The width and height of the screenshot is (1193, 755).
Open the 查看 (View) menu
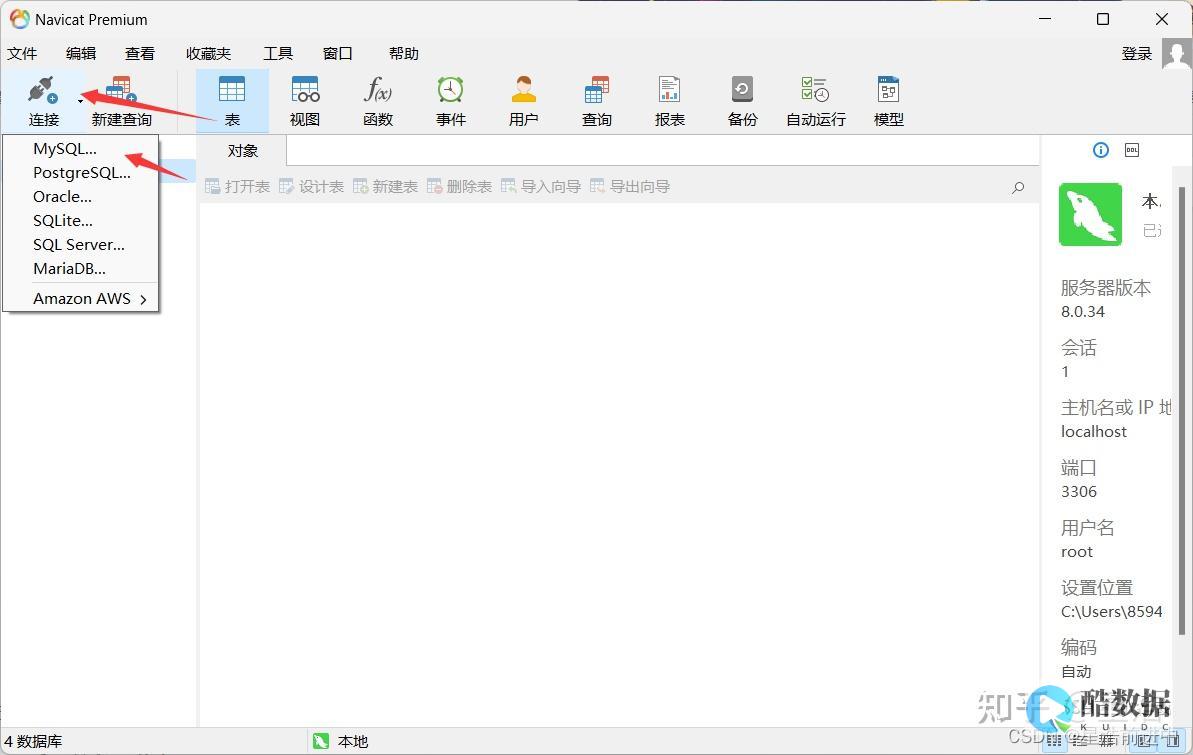coord(140,53)
